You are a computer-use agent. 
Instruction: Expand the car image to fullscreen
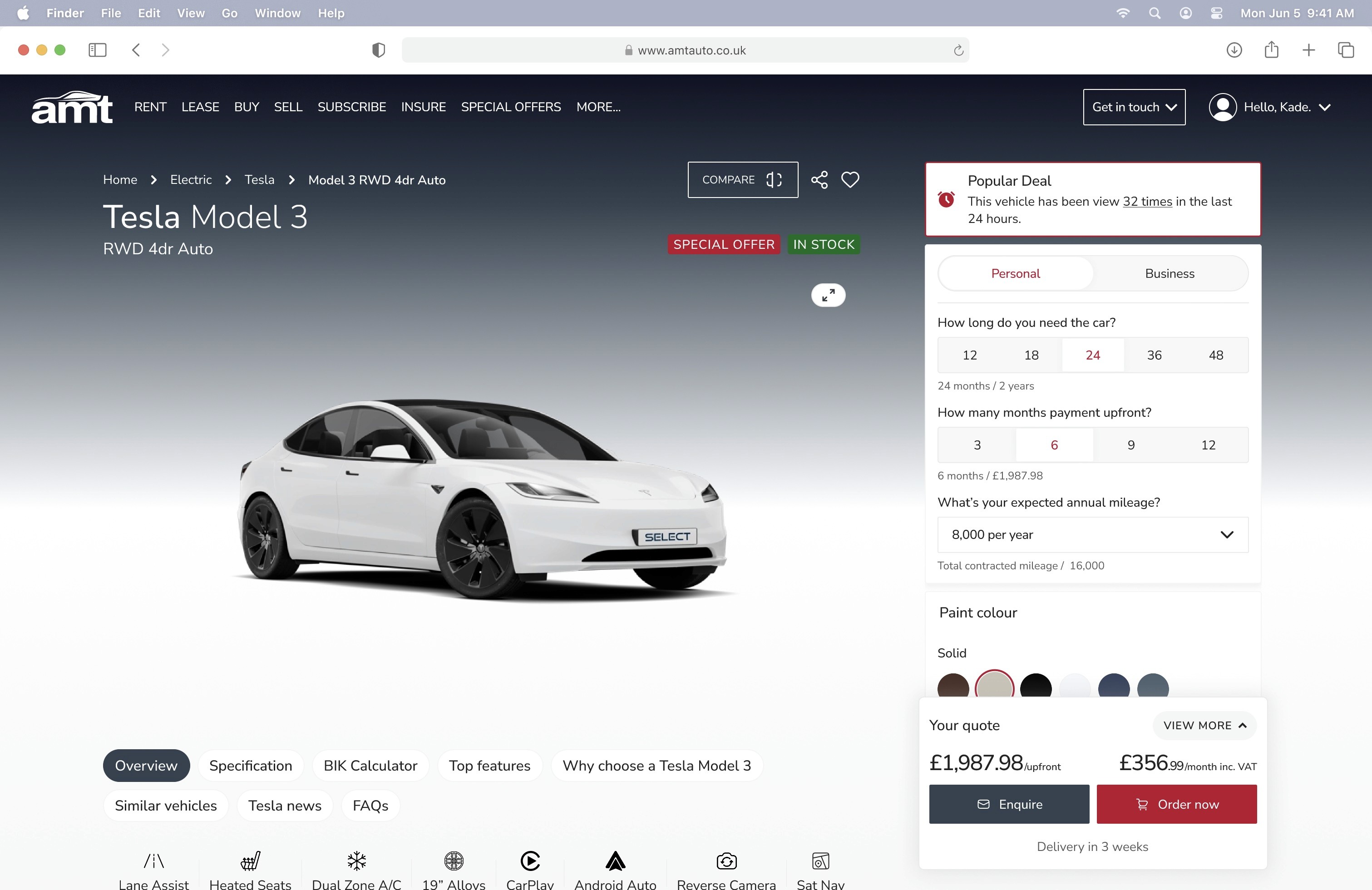click(x=829, y=295)
